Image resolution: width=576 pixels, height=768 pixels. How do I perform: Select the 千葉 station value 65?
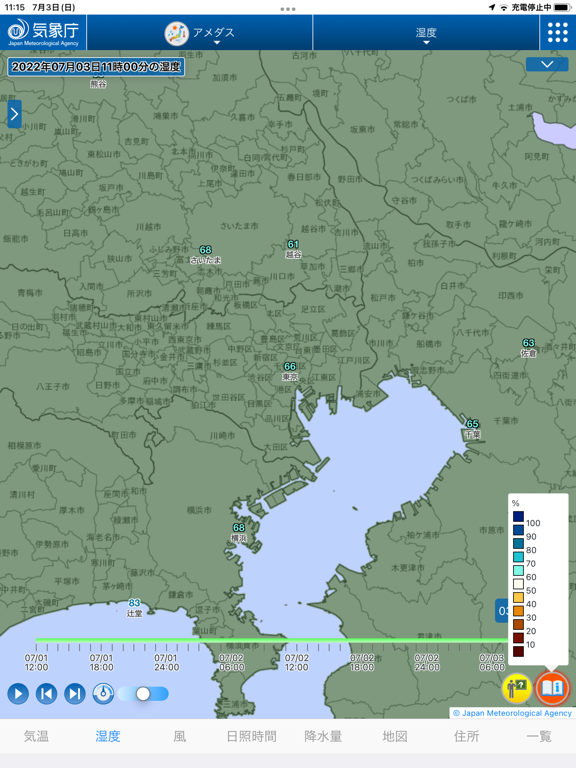473,424
